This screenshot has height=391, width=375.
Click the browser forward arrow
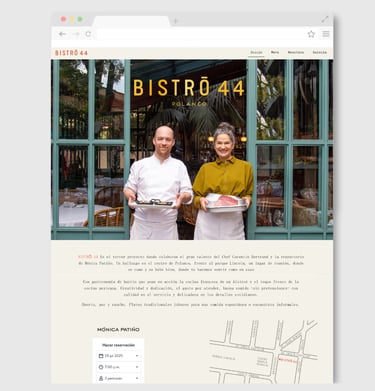click(x=76, y=34)
